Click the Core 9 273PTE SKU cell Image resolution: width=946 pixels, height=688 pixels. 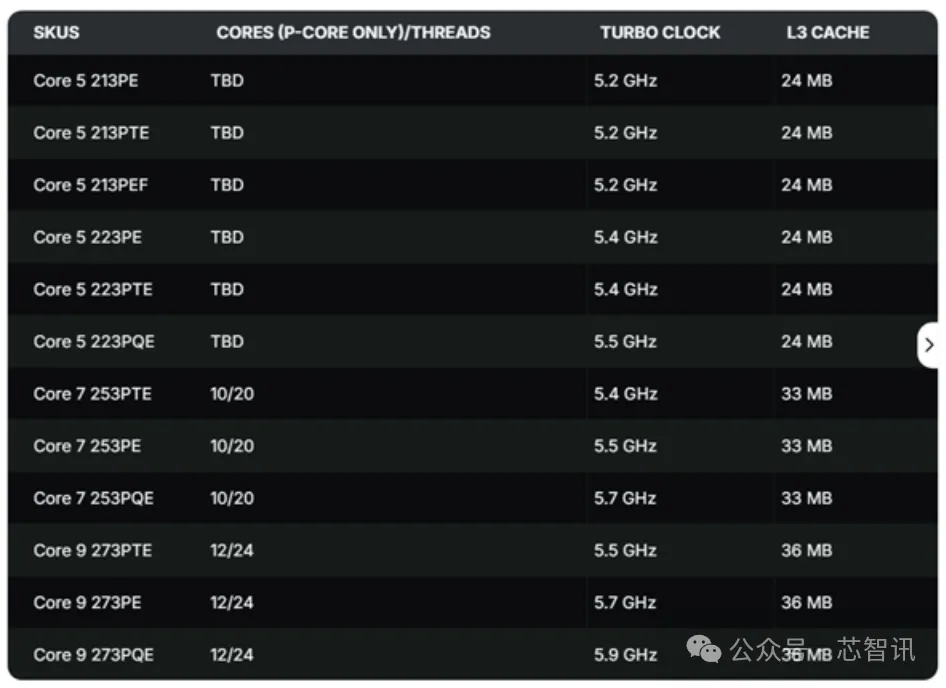[x=93, y=550]
